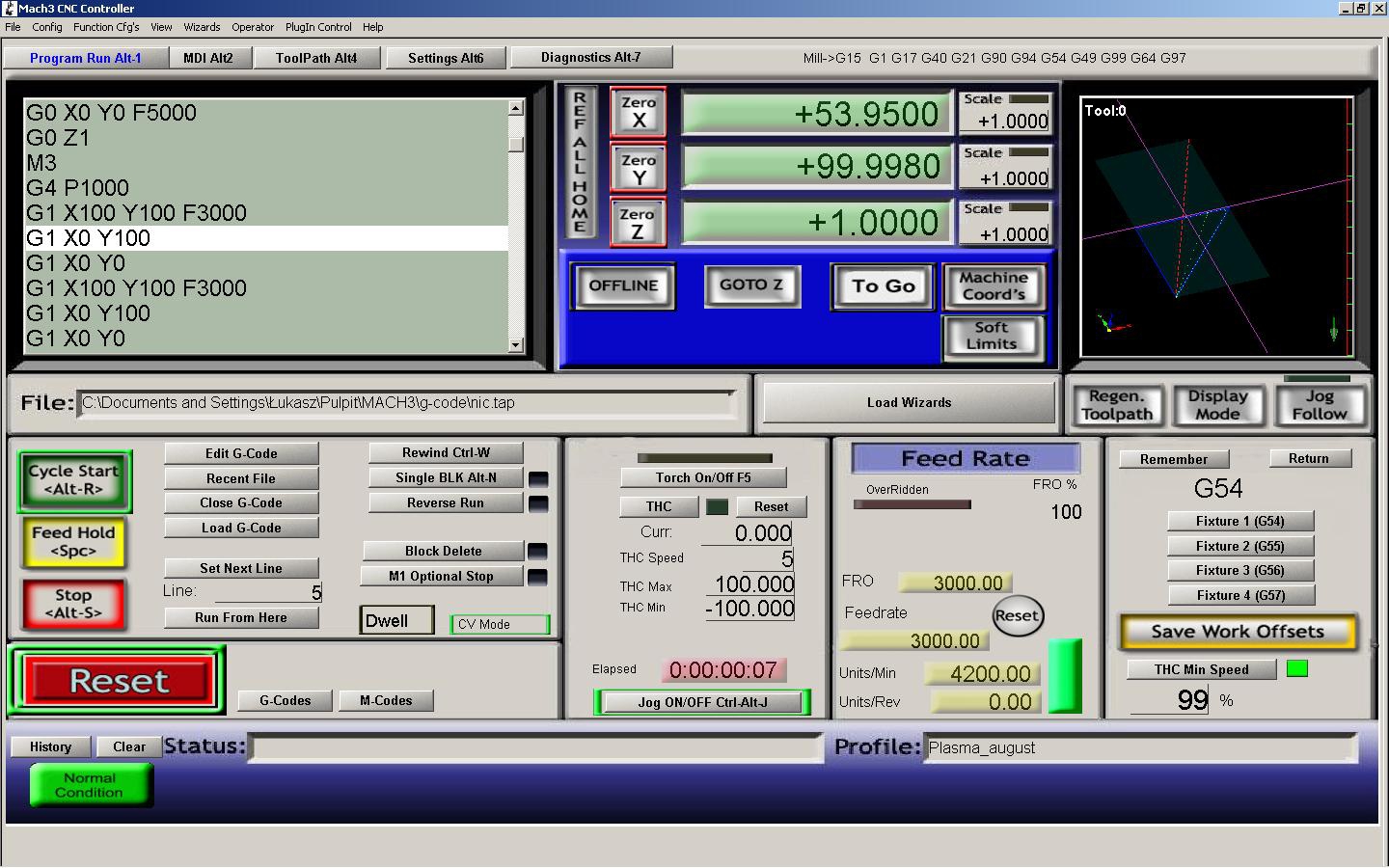Toggle Jog ON/OFF Ctrl-Alt-J

click(702, 702)
